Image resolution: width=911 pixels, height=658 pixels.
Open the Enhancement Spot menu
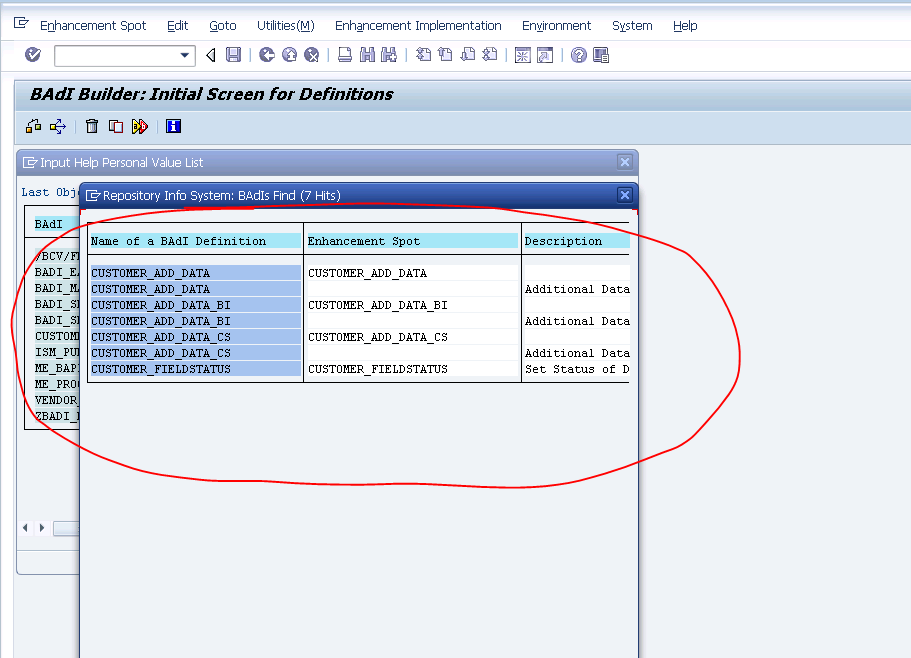point(93,25)
